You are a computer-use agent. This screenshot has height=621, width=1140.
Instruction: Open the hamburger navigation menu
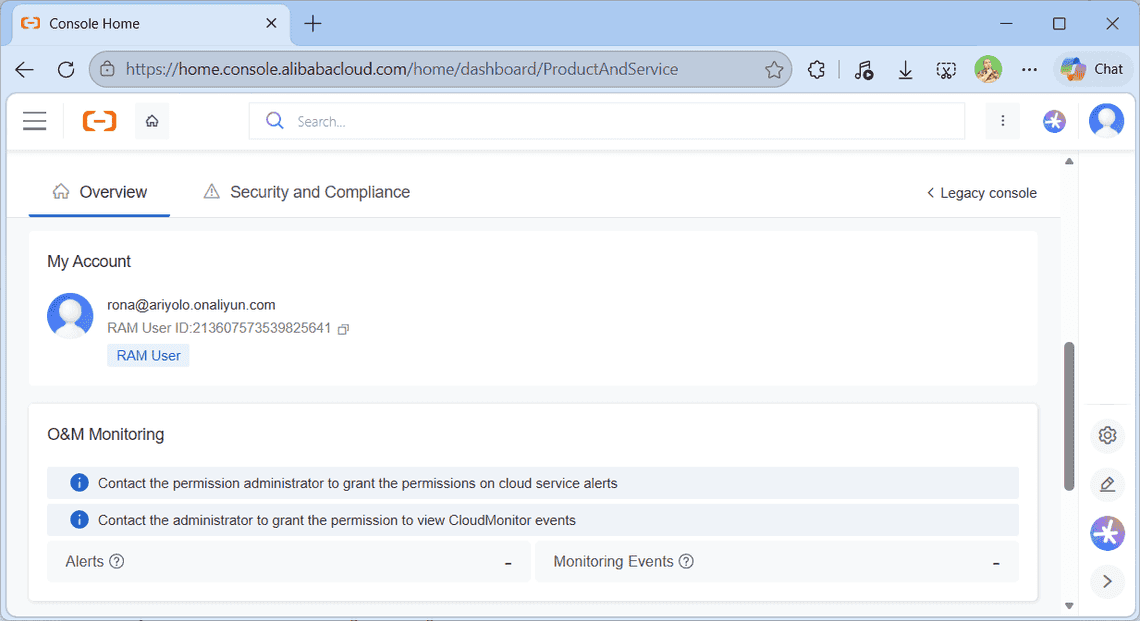35,121
